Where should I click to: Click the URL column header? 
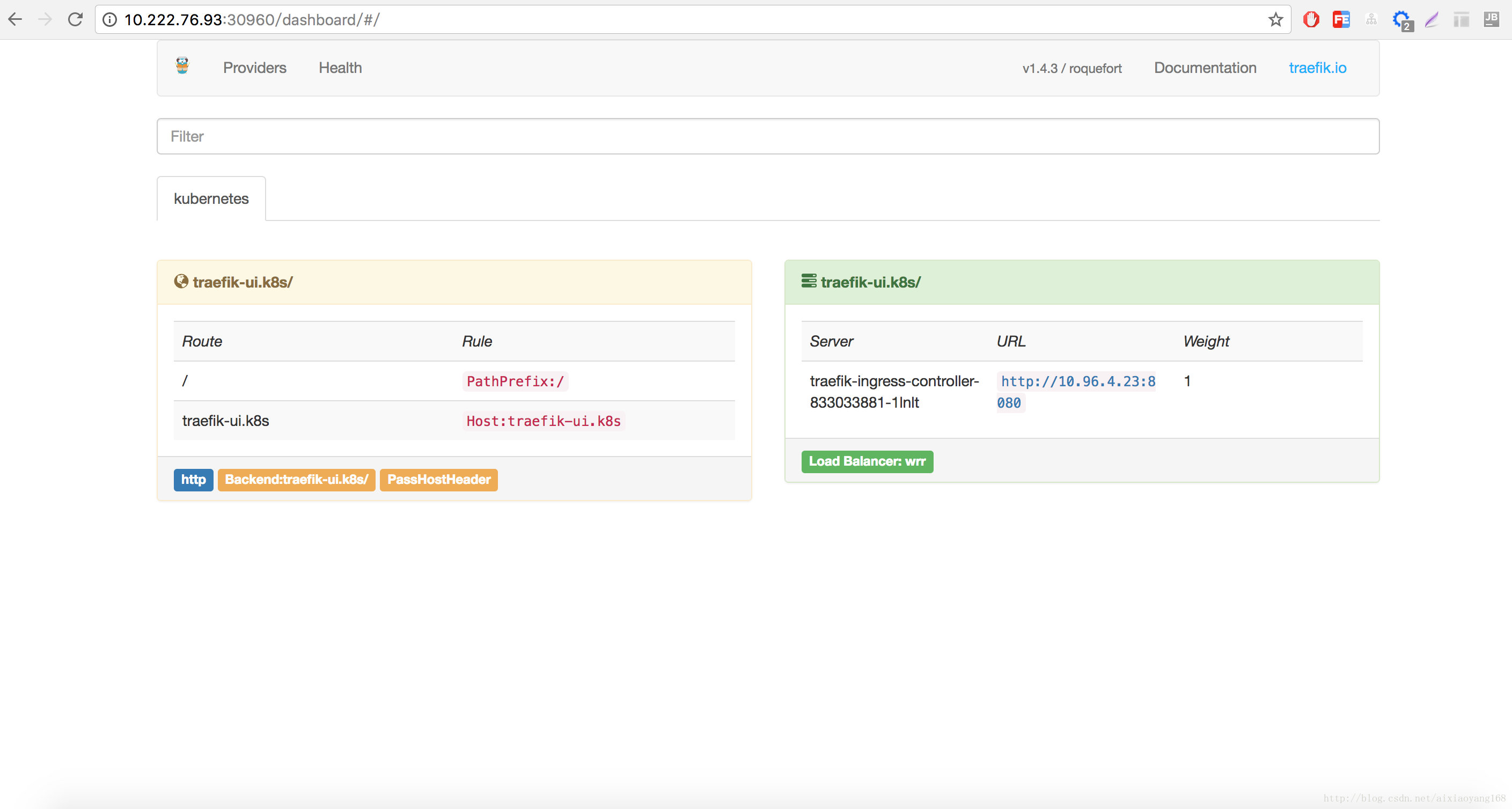[x=1011, y=342]
